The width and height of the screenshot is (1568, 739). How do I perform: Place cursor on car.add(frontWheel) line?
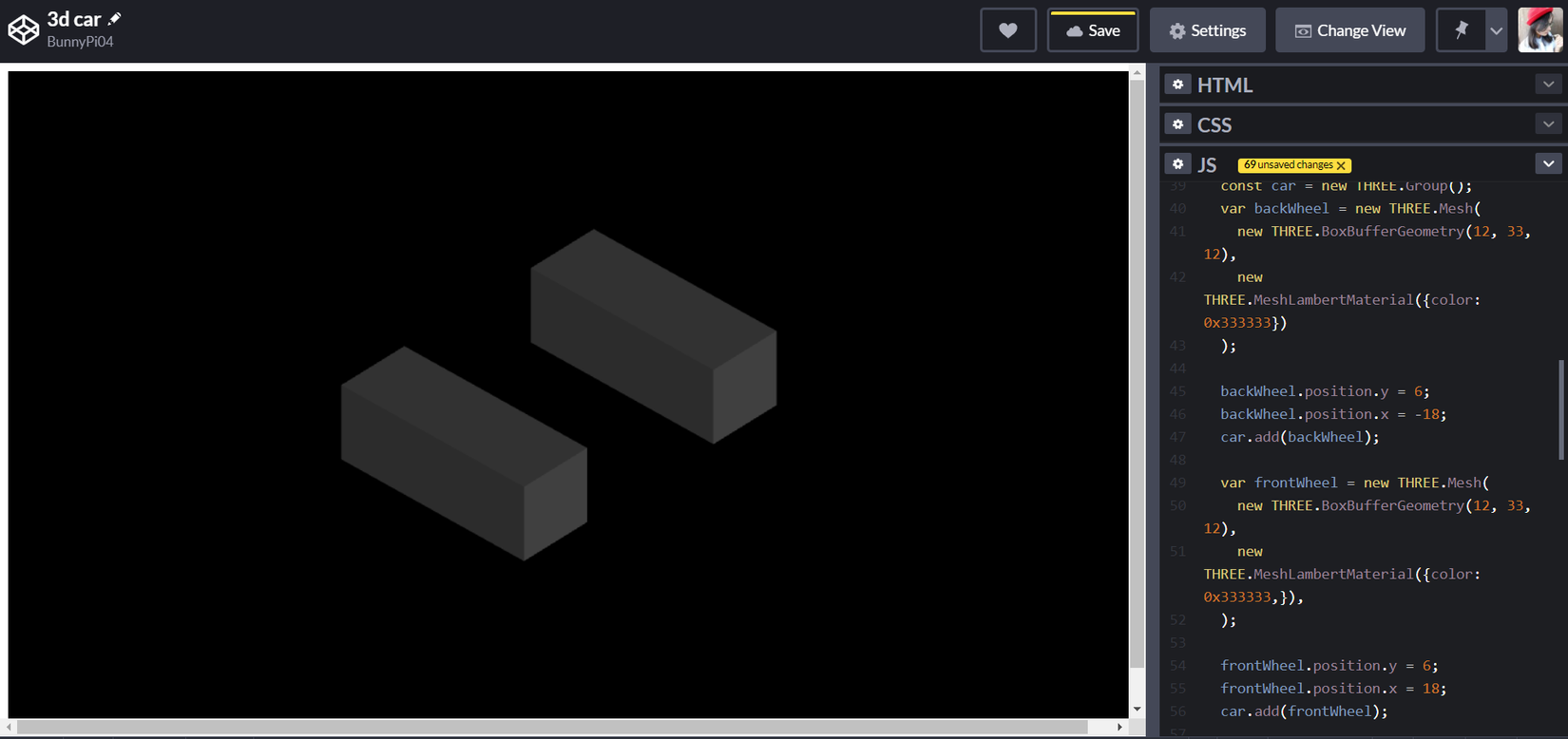click(1304, 711)
